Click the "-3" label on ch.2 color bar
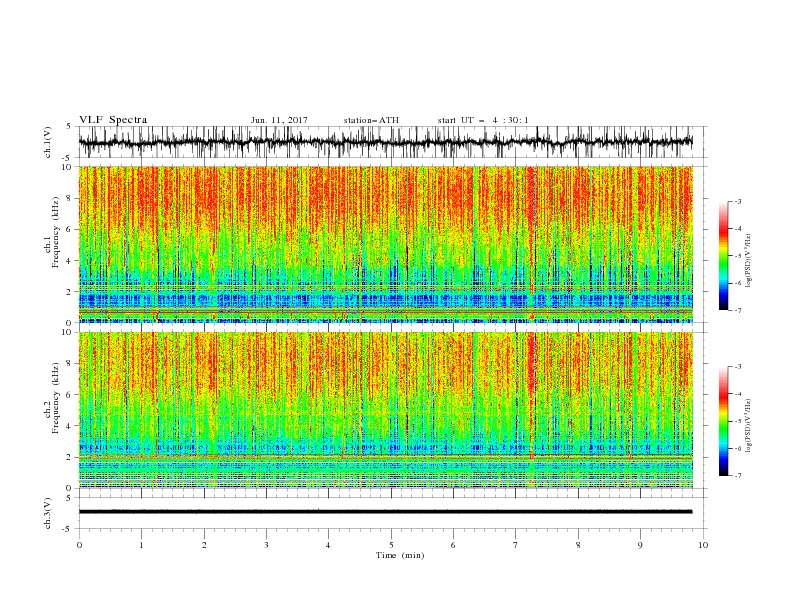Viewport: 792px width, 612px height. [x=738, y=367]
